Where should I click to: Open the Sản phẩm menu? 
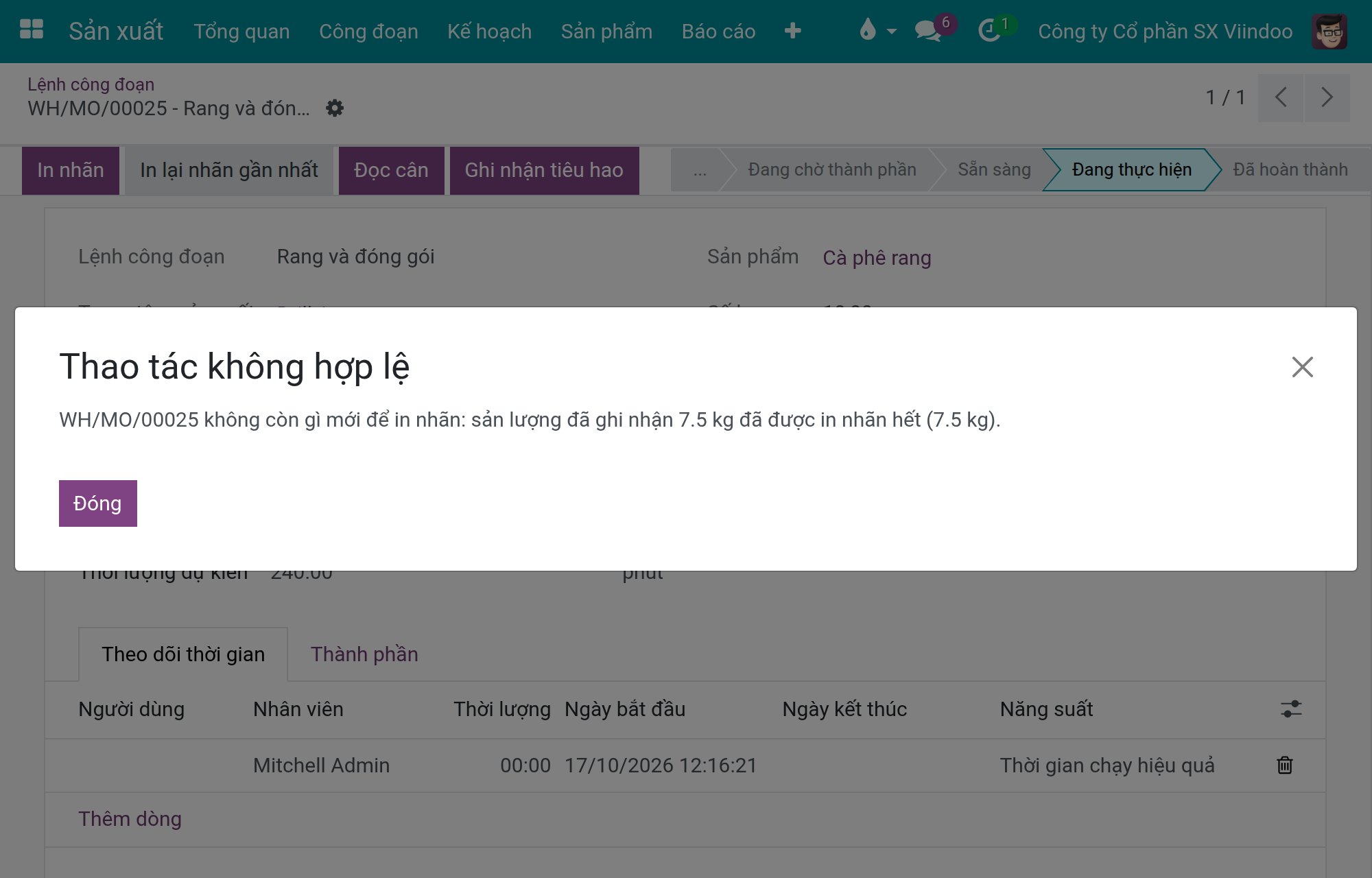click(606, 32)
